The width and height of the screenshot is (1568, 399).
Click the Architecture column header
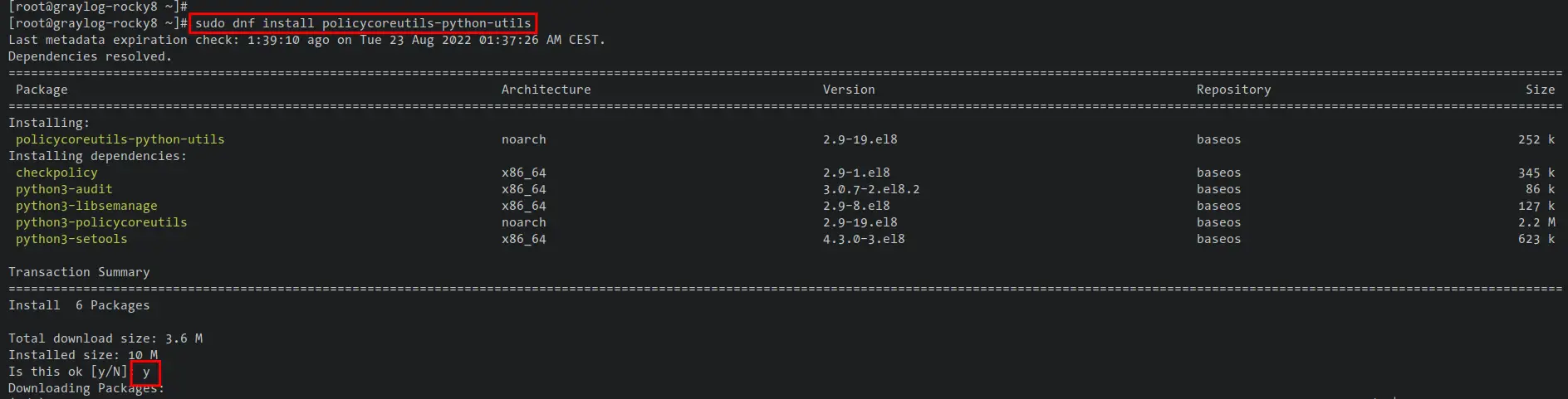(x=546, y=90)
